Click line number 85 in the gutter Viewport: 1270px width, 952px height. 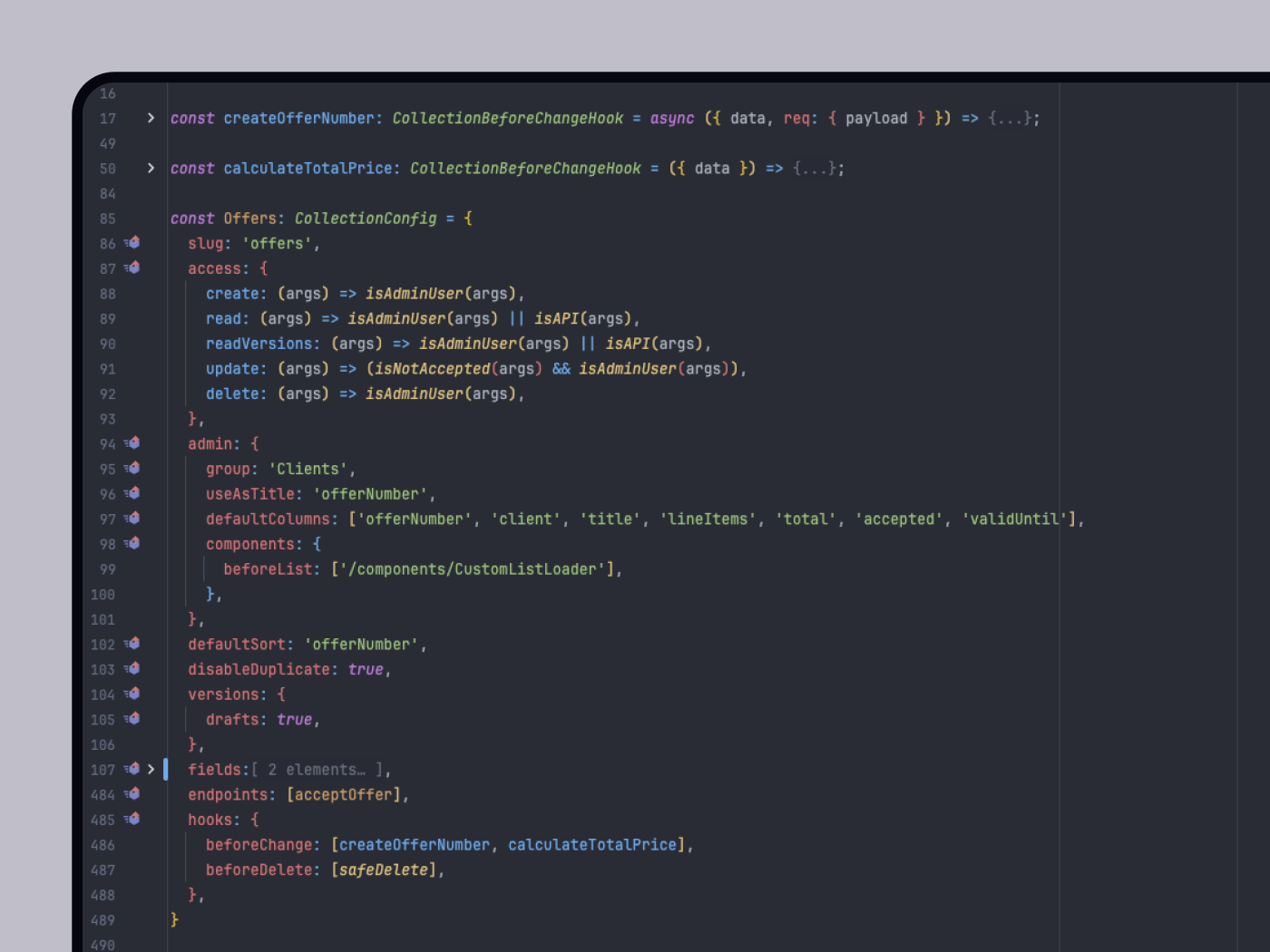(108, 219)
